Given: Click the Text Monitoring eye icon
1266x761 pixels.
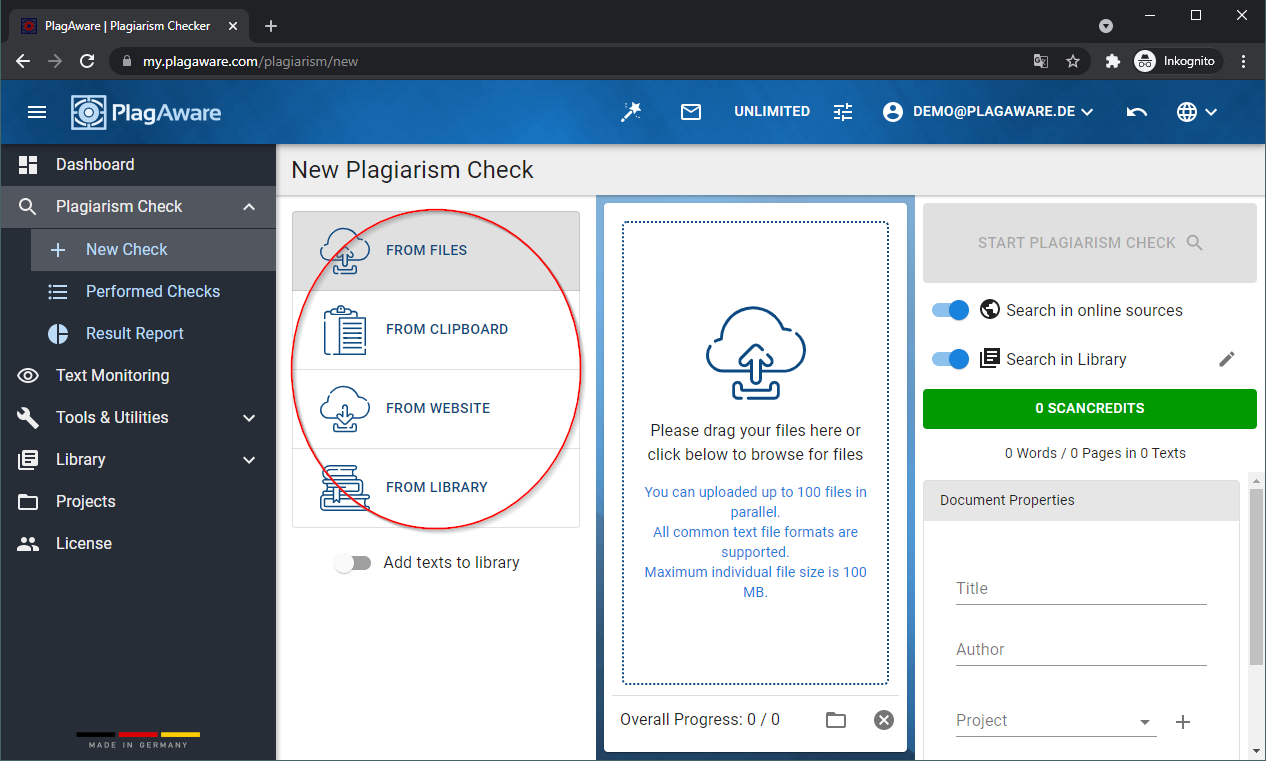Looking at the screenshot, I should (x=28, y=376).
